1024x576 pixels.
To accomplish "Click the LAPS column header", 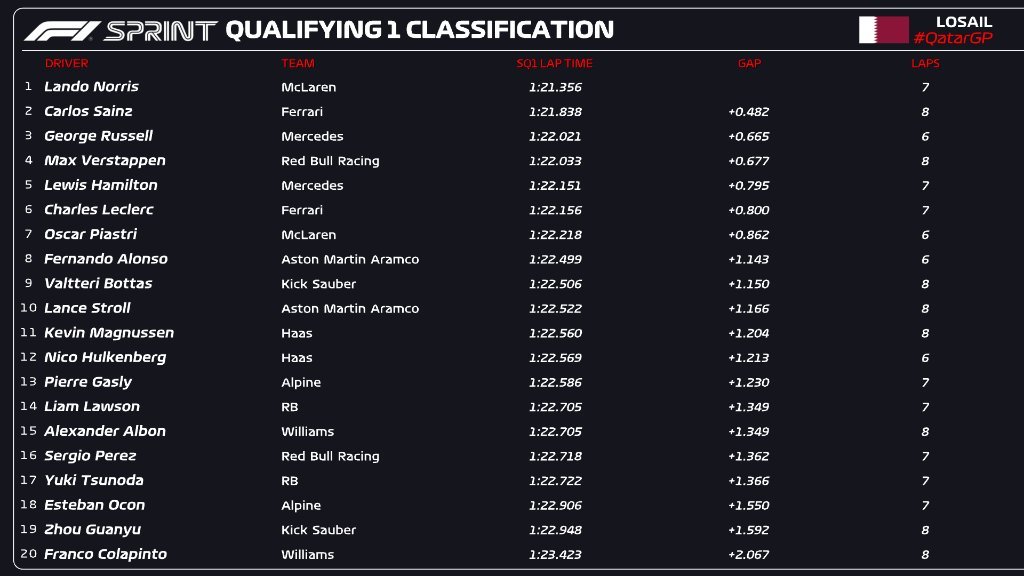I will (925, 64).
